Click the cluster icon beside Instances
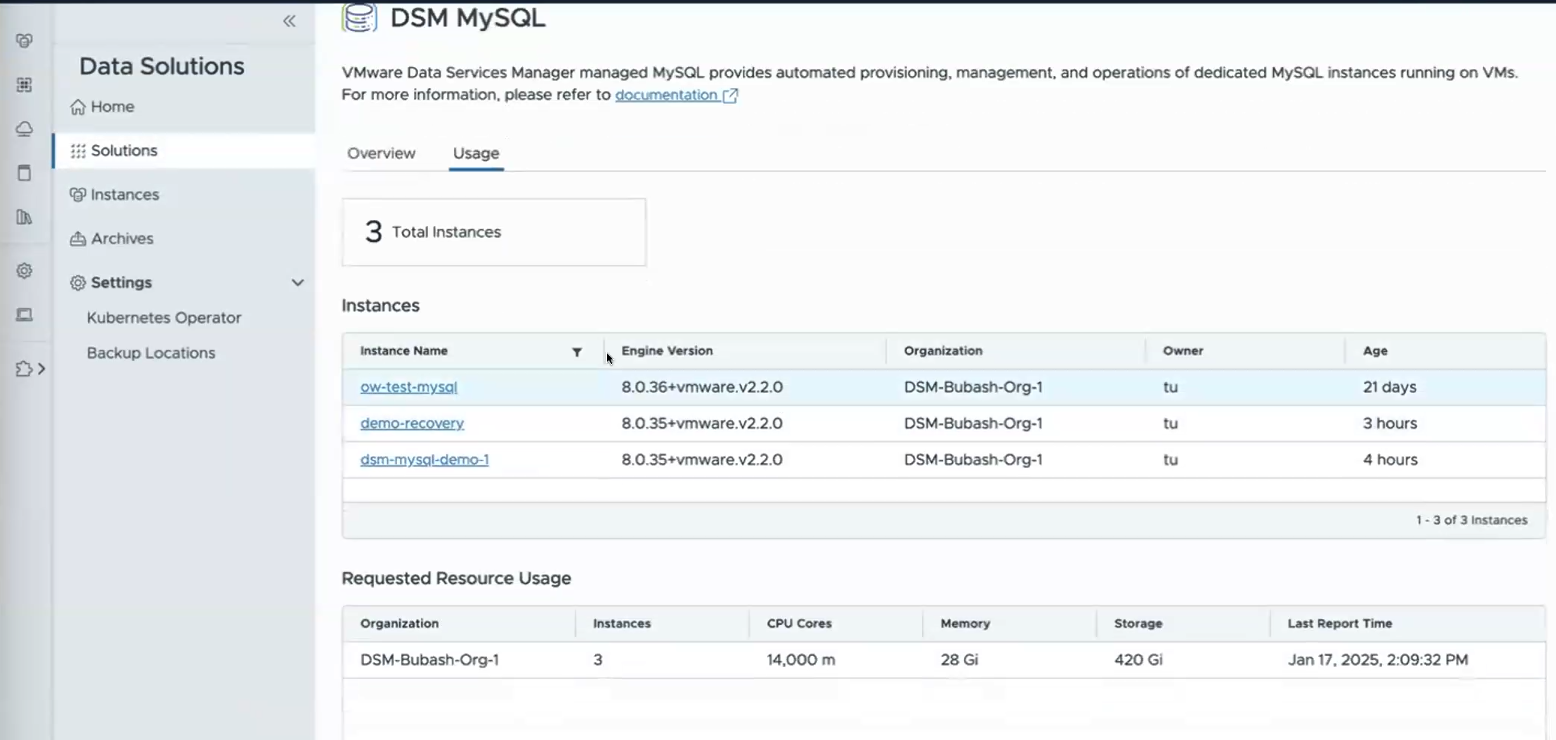This screenshot has height=740, width=1556. [x=78, y=195]
